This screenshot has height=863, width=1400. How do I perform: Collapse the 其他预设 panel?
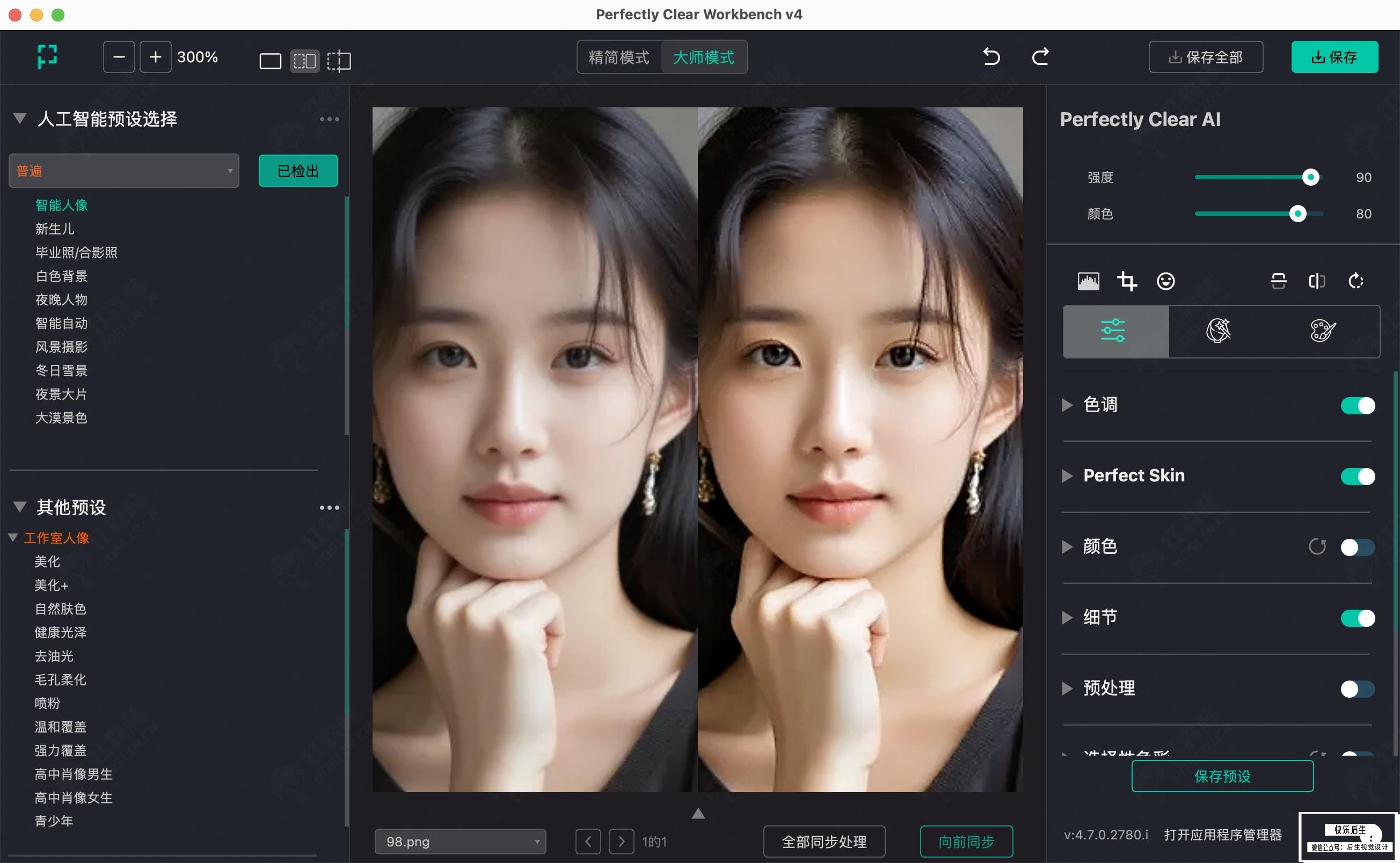click(20, 507)
